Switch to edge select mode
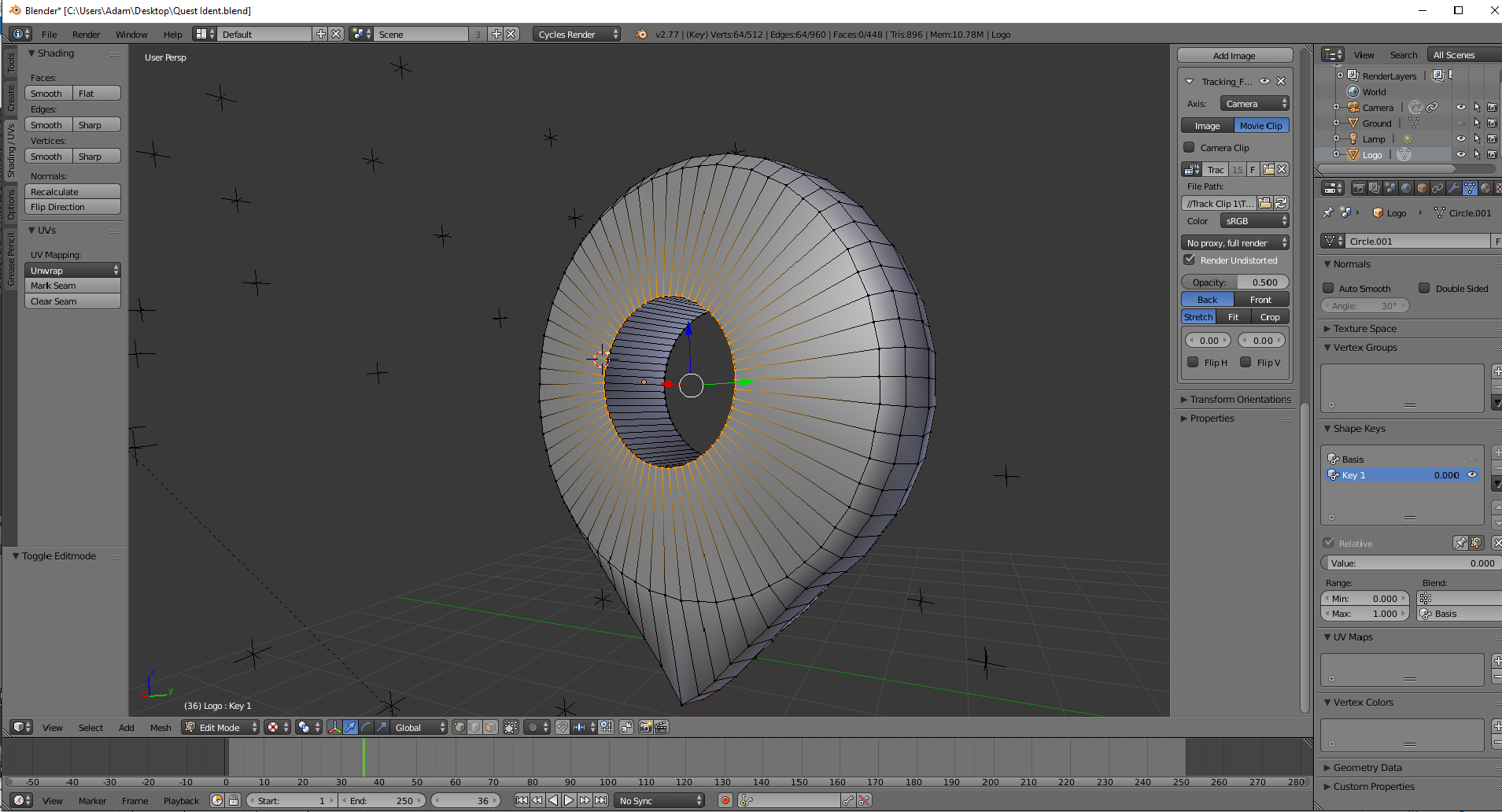This screenshot has width=1502, height=812. coord(475,727)
